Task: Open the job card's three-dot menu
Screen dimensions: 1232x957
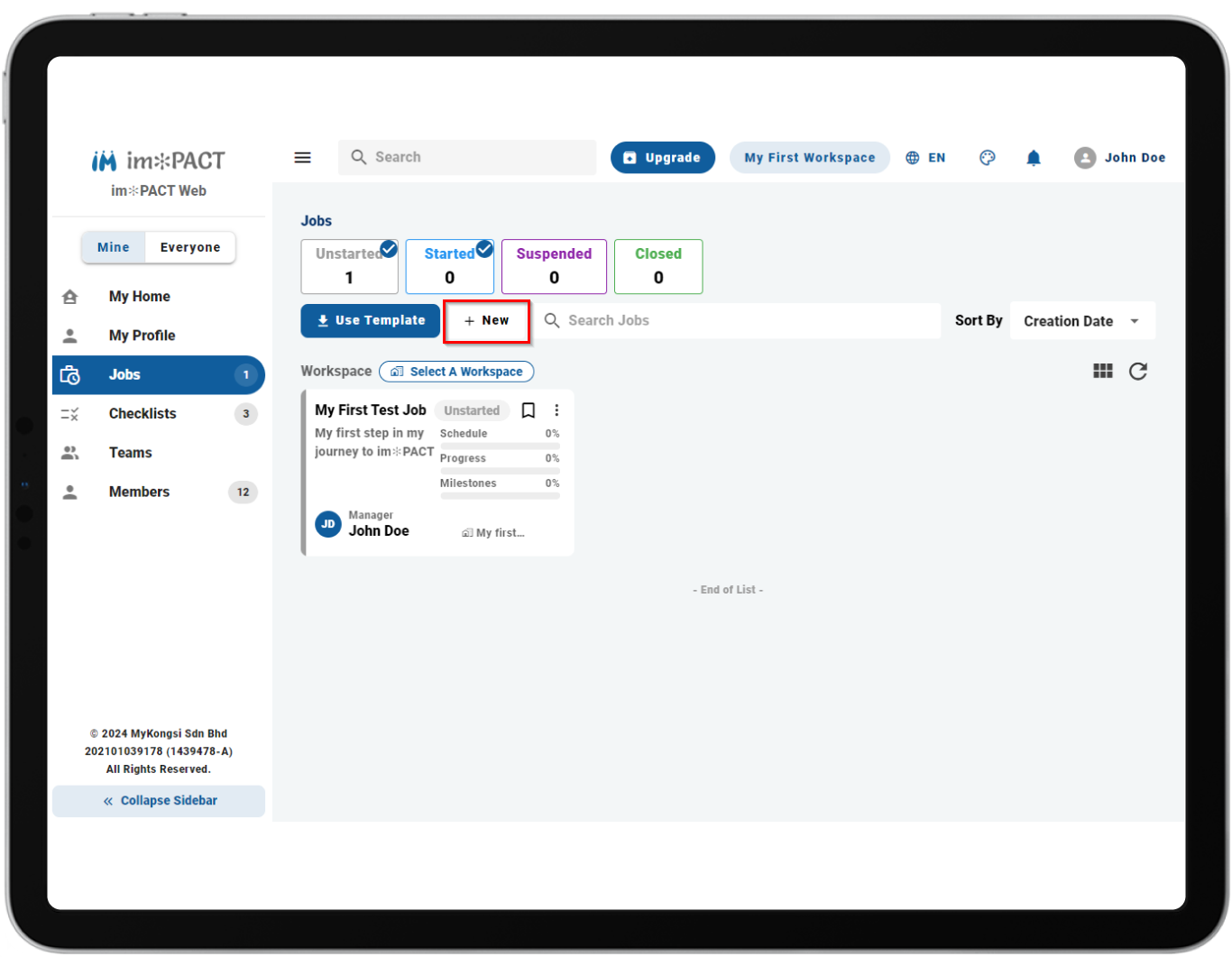Action: pos(556,410)
